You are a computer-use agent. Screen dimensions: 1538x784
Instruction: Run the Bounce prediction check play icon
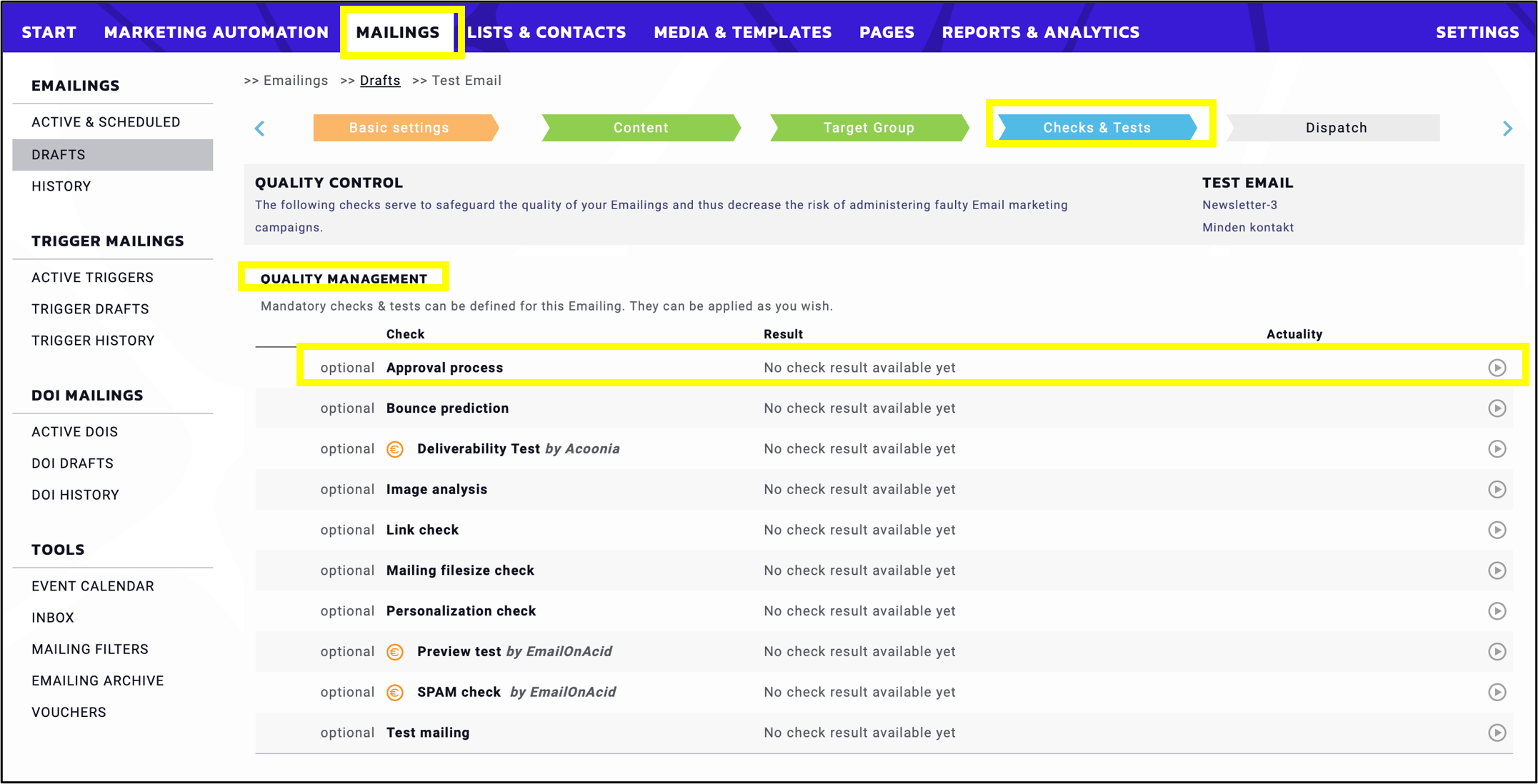1497,408
